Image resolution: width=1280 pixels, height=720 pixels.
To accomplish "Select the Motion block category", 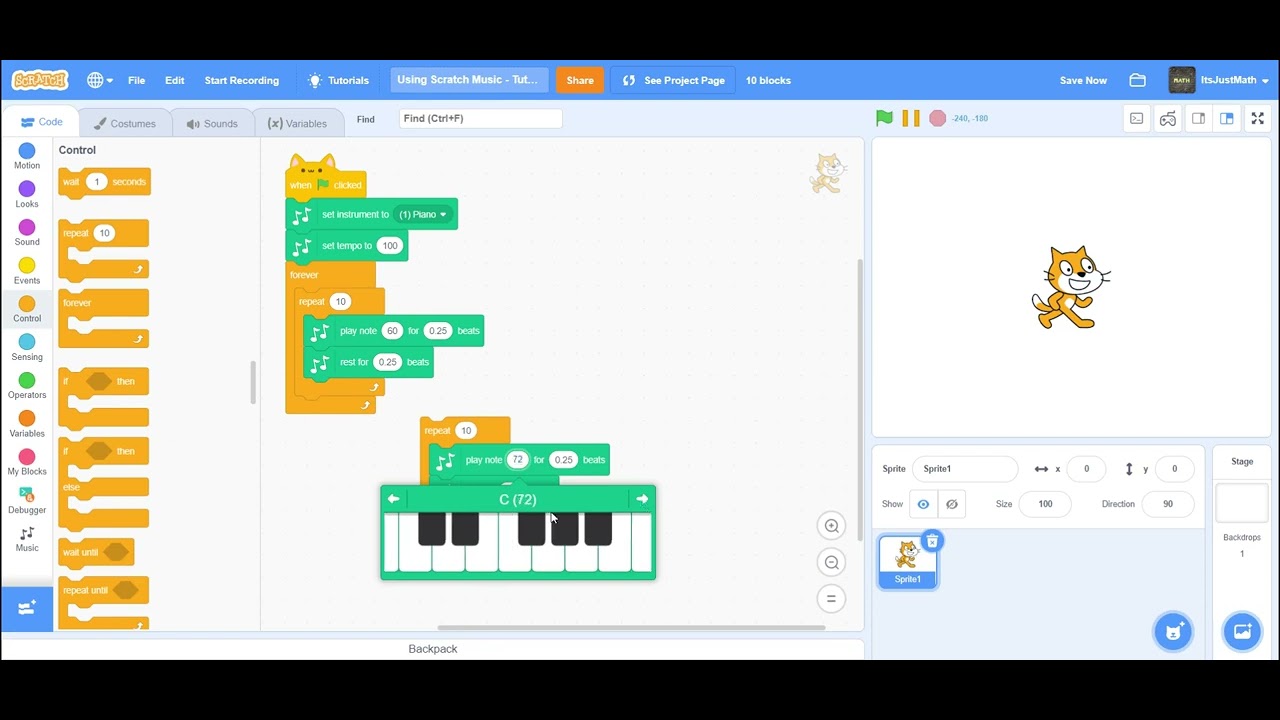I will tap(27, 157).
